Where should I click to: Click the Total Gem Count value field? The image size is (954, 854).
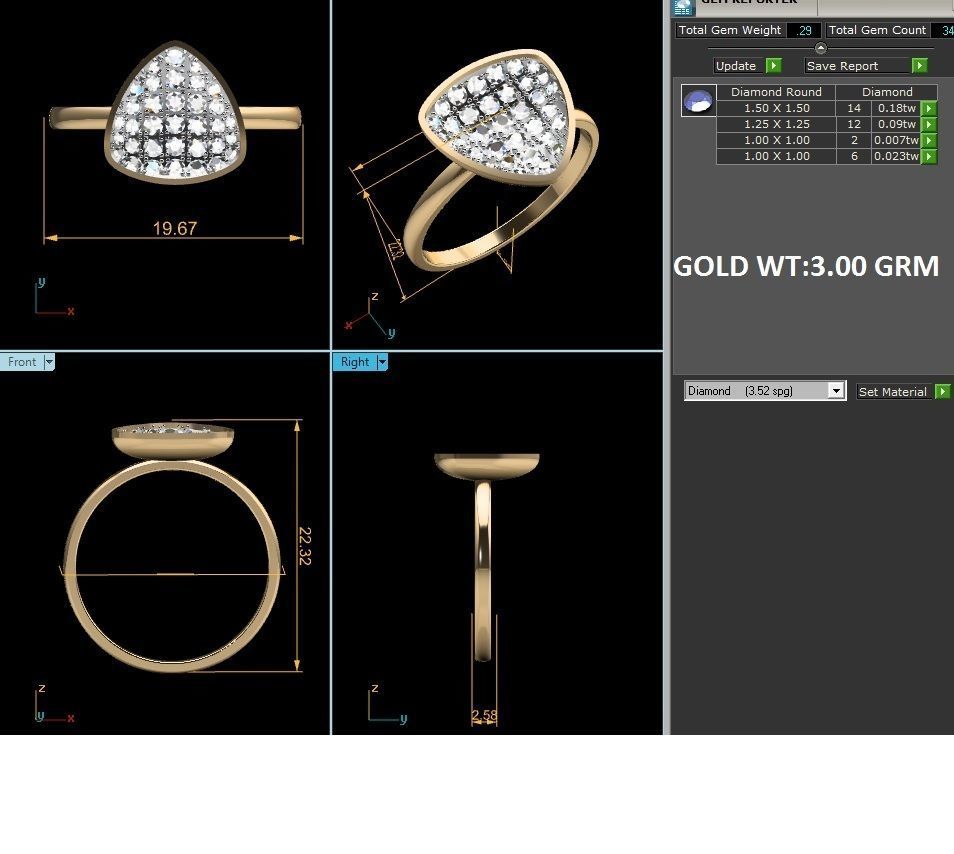943,30
